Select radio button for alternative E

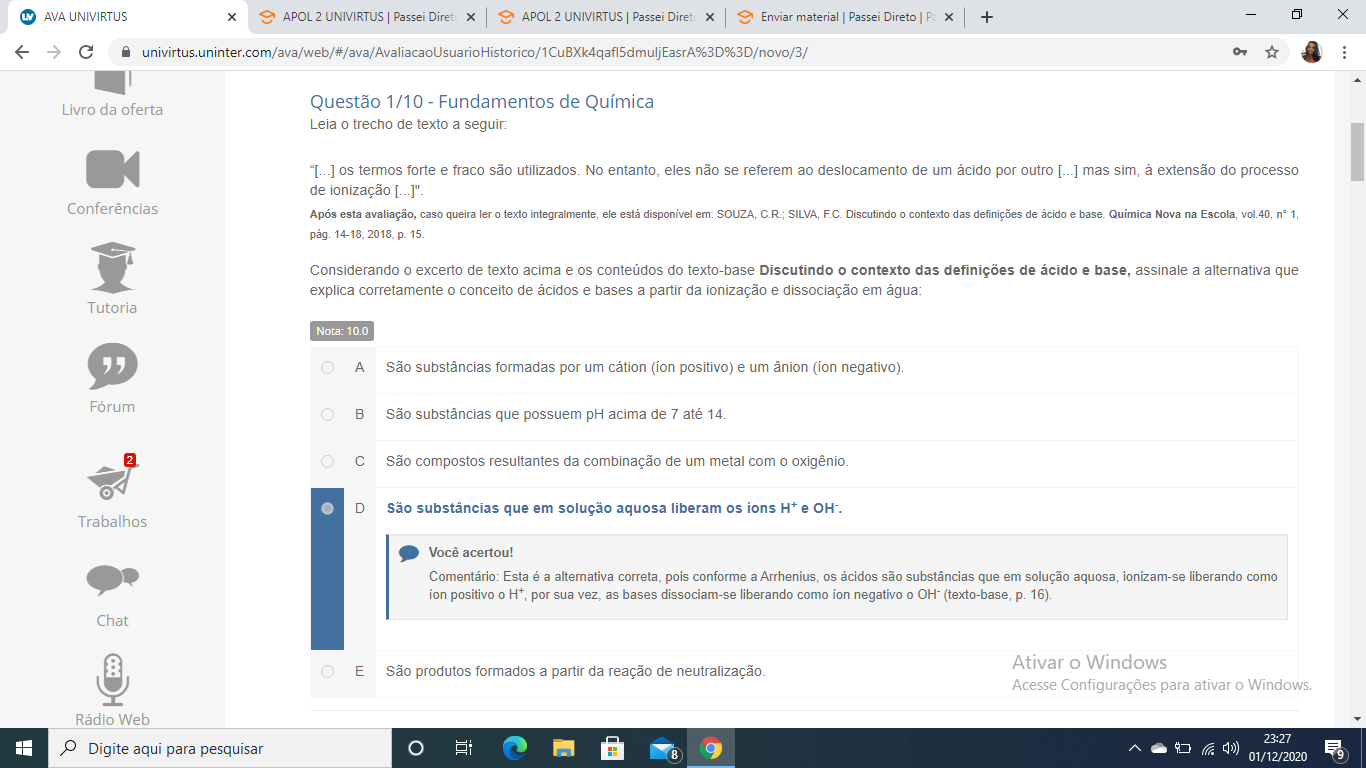327,672
